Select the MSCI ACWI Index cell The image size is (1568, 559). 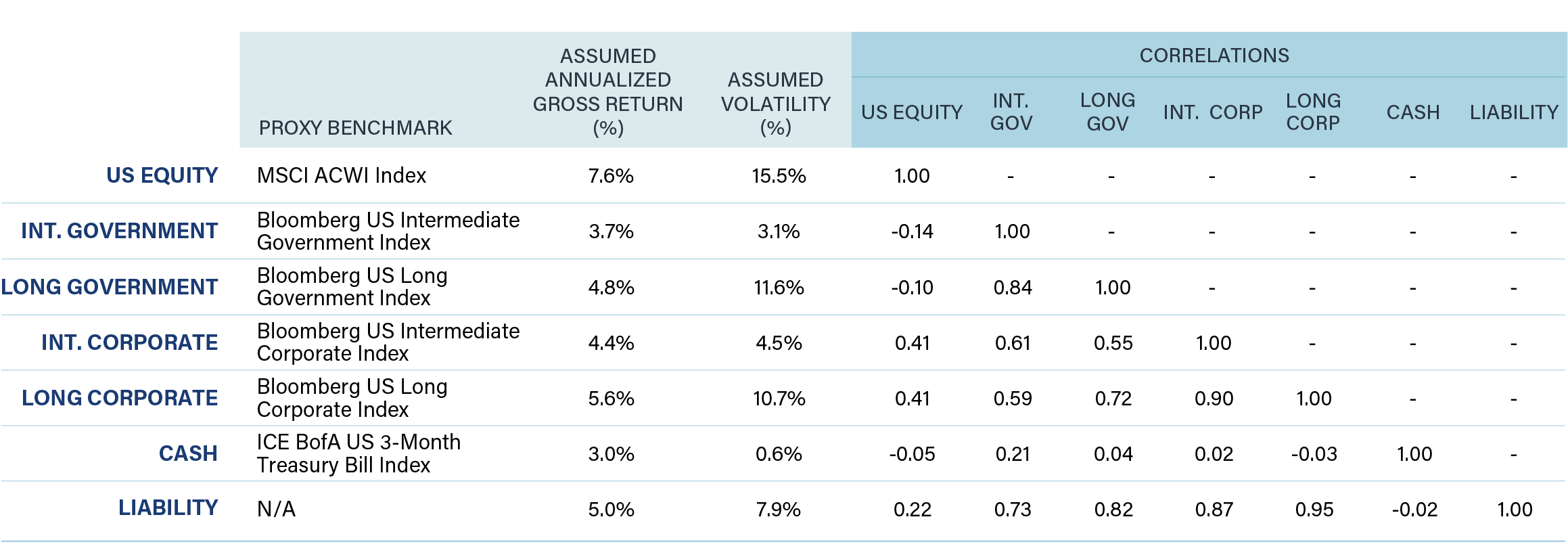(342, 176)
